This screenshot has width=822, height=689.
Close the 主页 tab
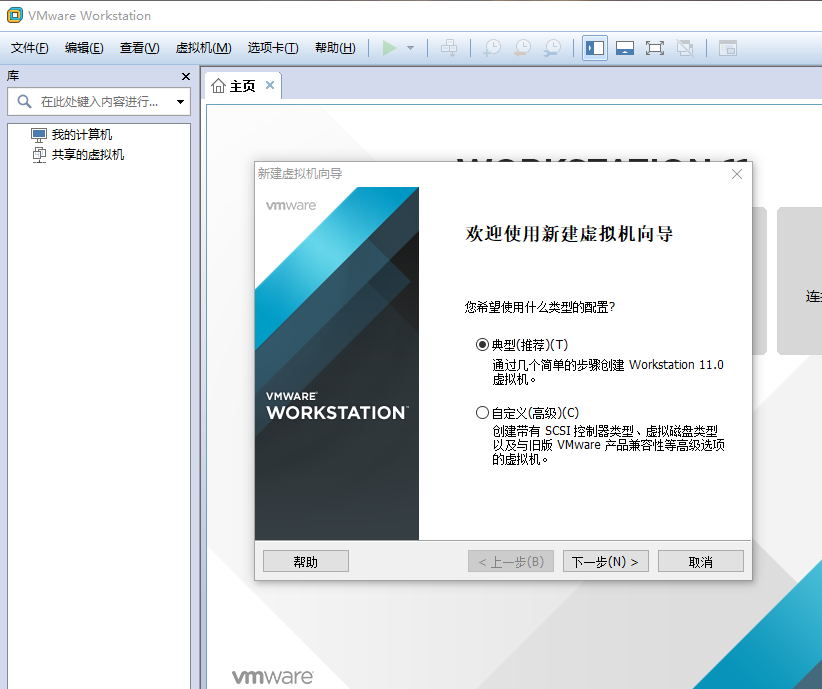click(270, 85)
